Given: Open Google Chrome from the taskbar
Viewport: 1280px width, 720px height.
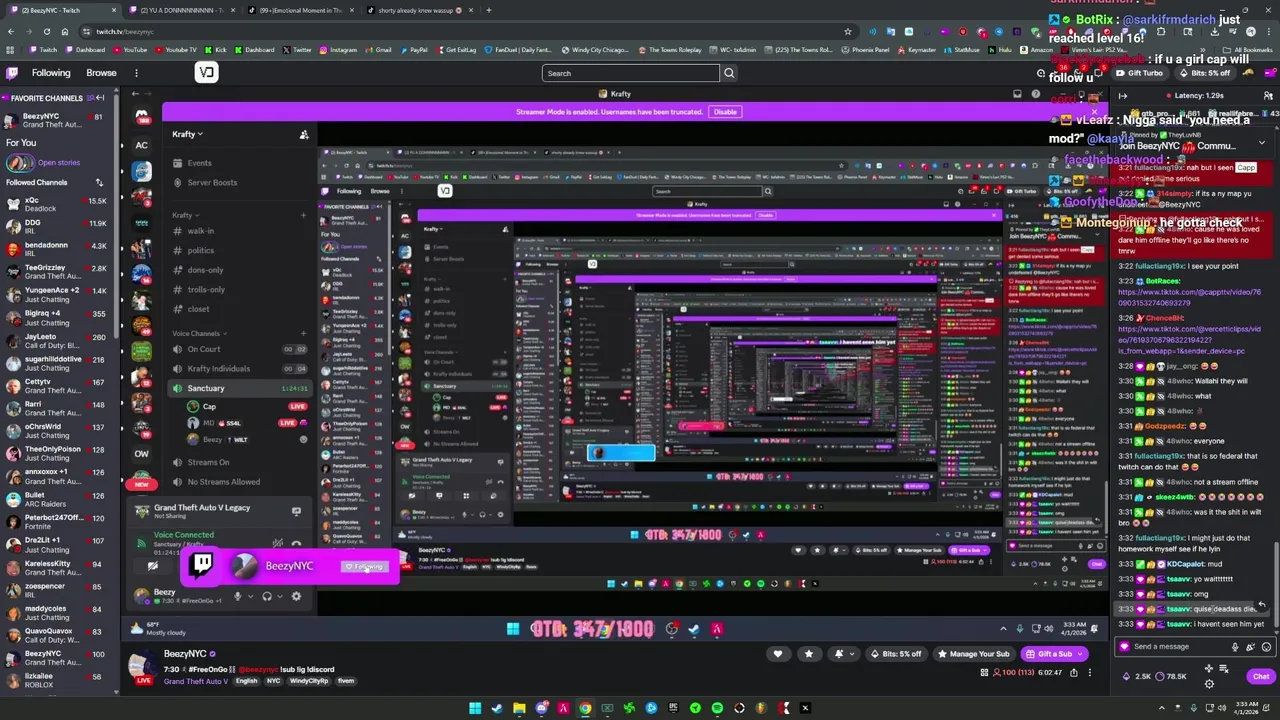Looking at the screenshot, I should (585, 708).
